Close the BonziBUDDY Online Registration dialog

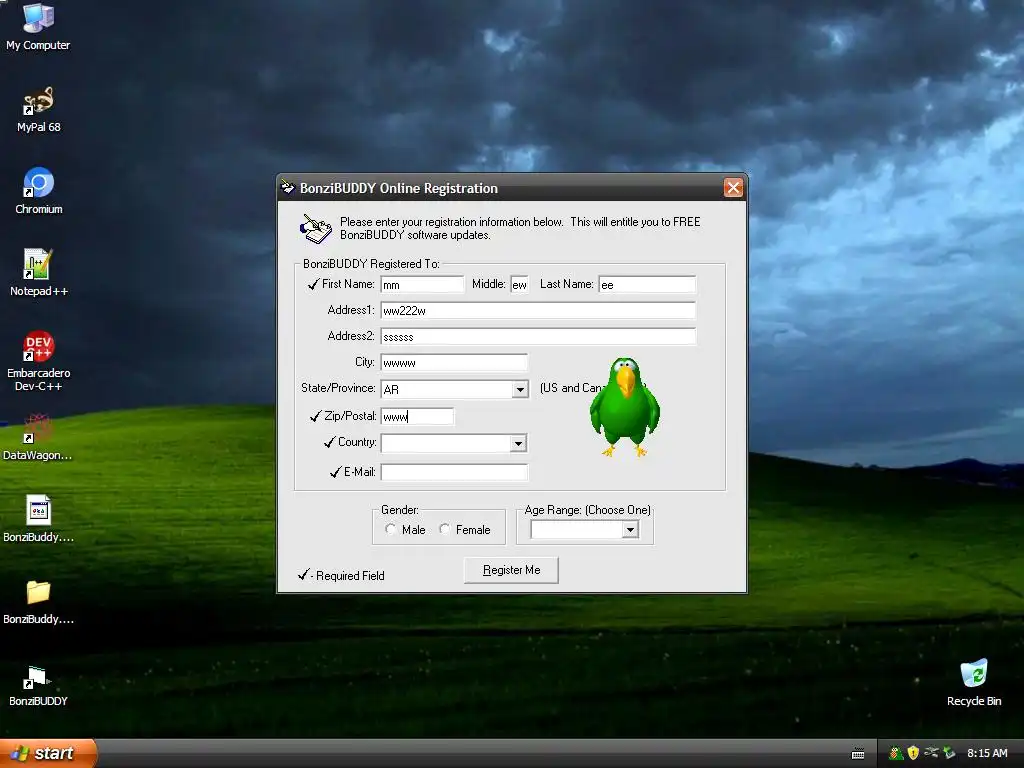click(x=733, y=188)
